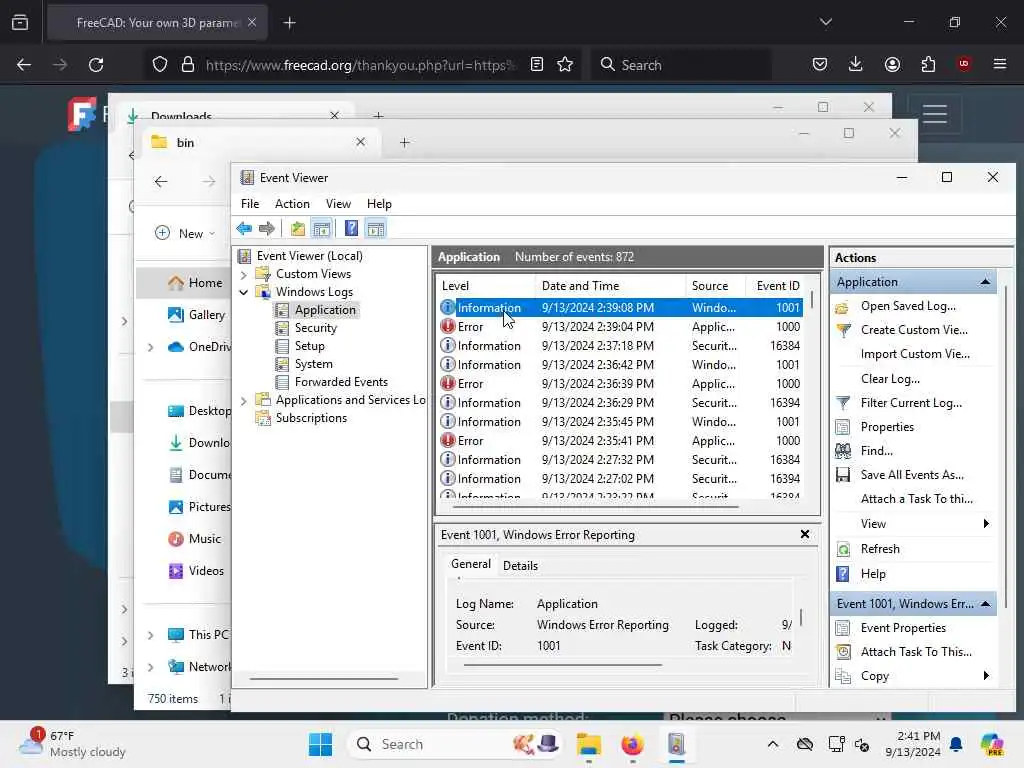The height and width of the screenshot is (768, 1024).
Task: Expand Applications and Services Logs node
Action: pos(244,400)
